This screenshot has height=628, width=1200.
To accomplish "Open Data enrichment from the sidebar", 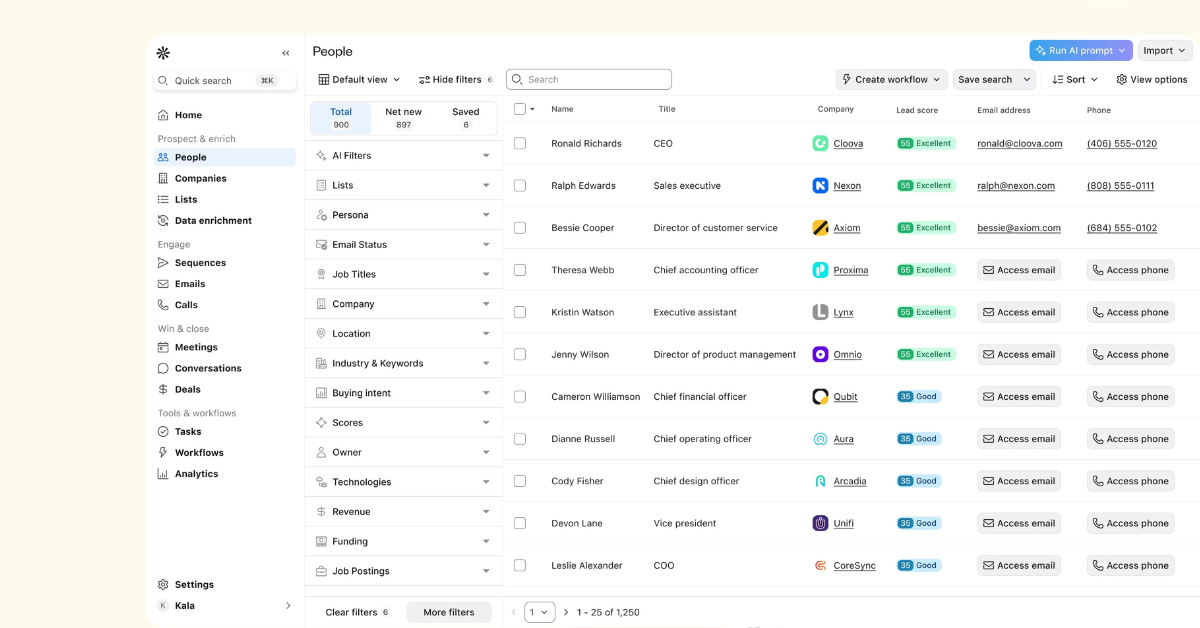I will click(x=212, y=220).
